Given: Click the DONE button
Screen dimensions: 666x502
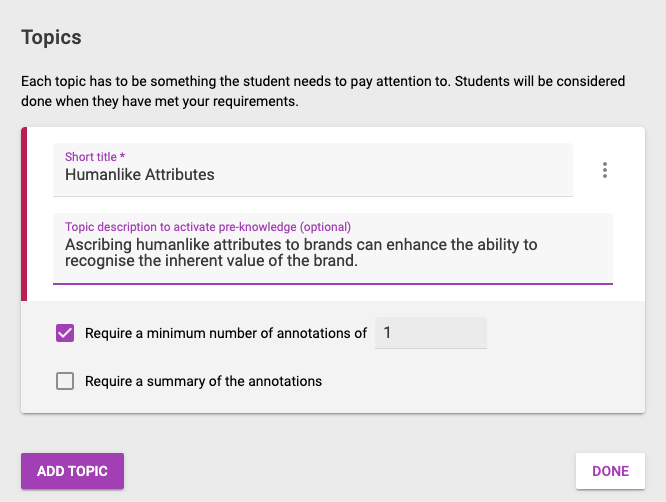Looking at the screenshot, I should pos(610,471).
